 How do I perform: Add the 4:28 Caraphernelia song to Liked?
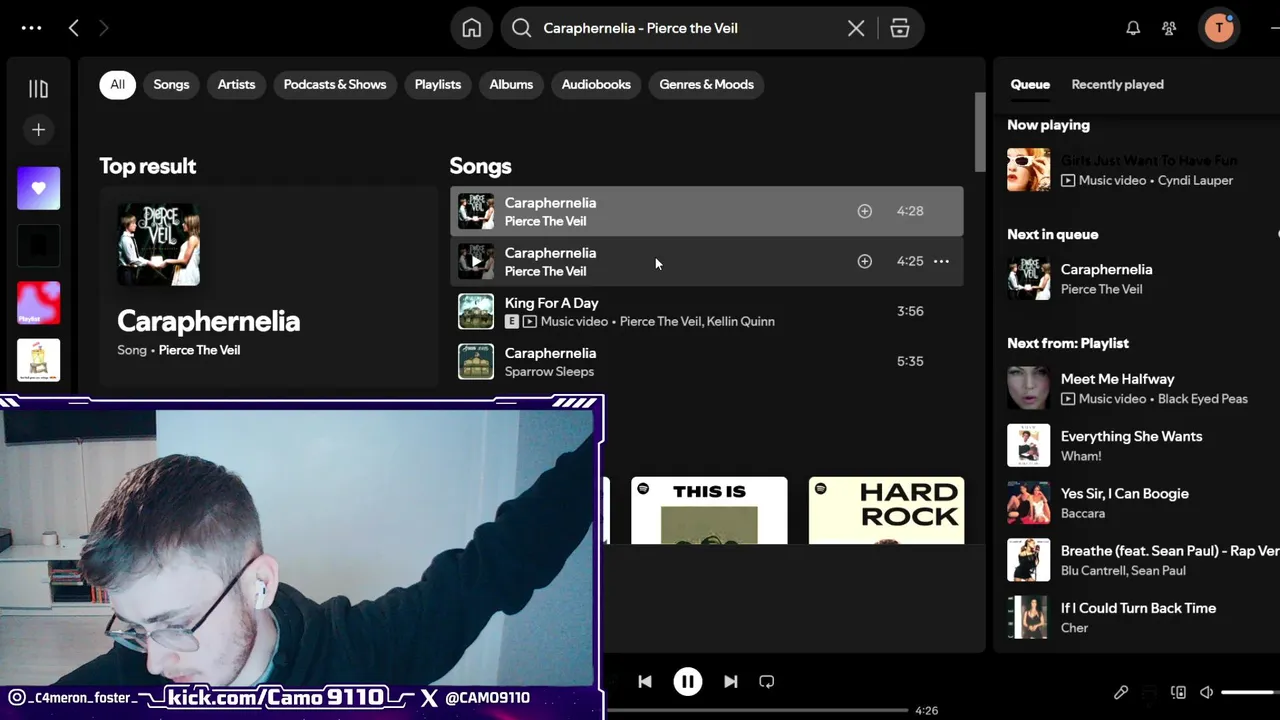click(865, 211)
